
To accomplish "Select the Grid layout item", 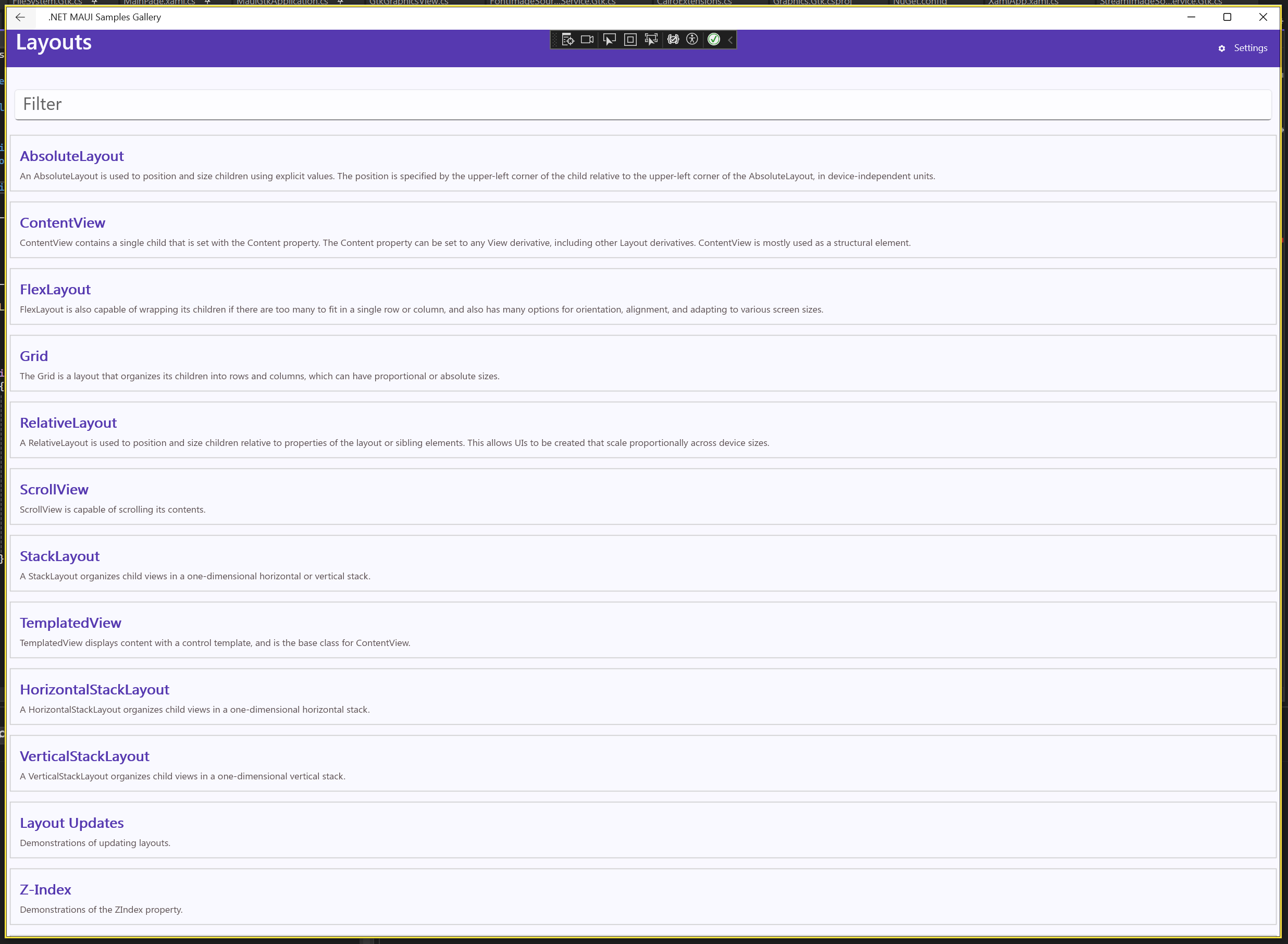I will pos(34,356).
